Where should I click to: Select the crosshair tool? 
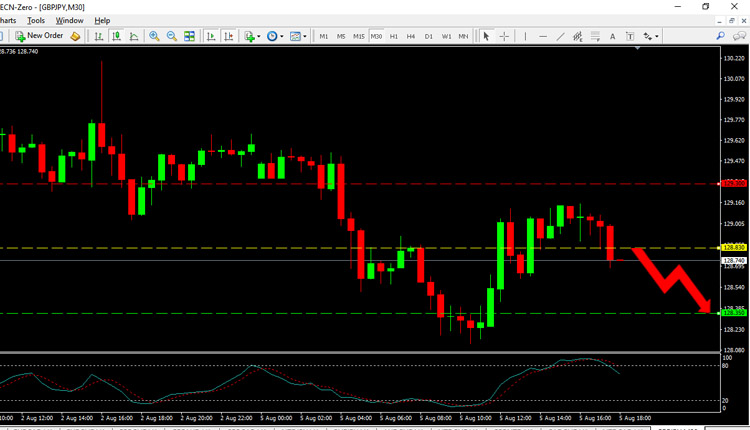[x=504, y=36]
